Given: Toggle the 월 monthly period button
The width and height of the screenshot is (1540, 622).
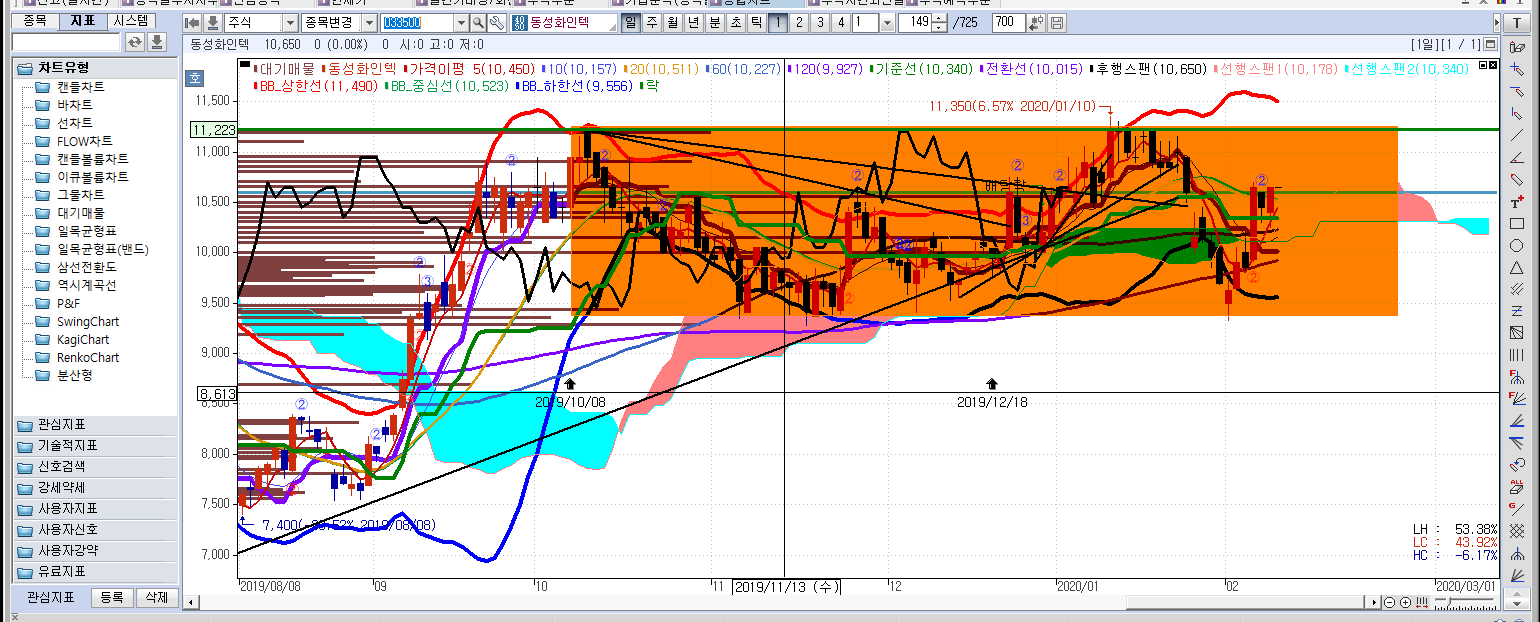Looking at the screenshot, I should [673, 22].
